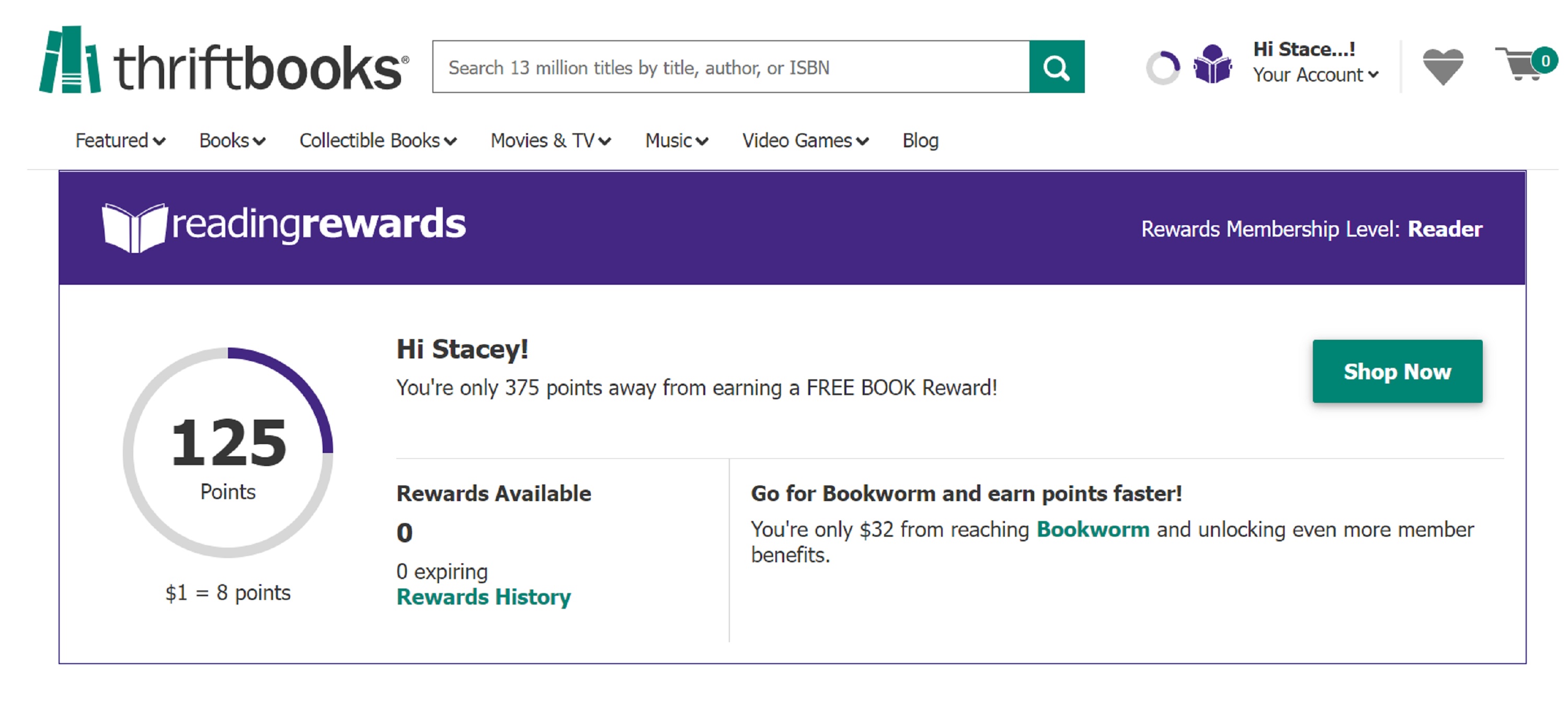Click the thriftbooks logo
1568x706 pixels.
coord(224,60)
